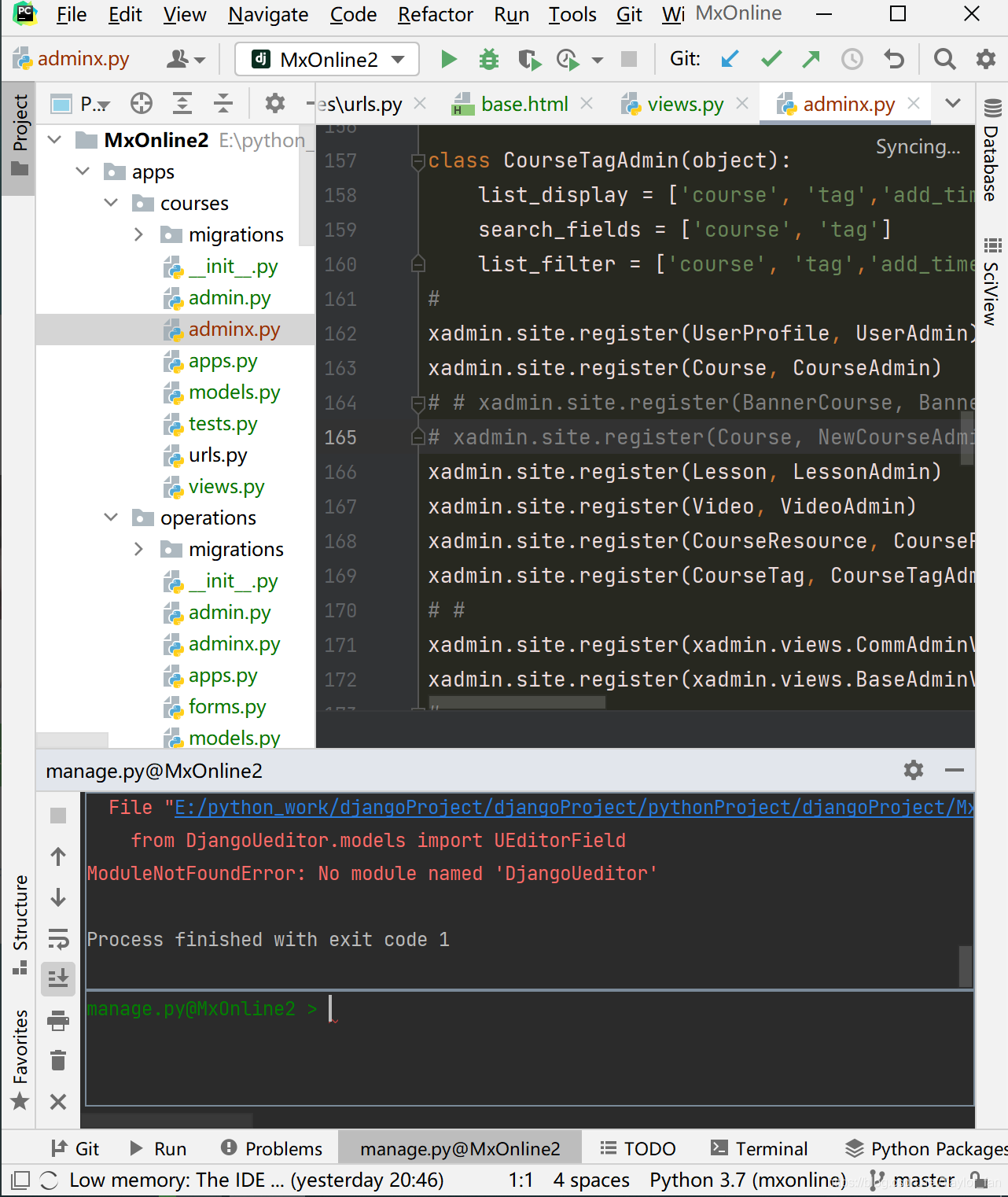Toggle scroll to end in console
Viewport: 1008px width, 1197px height.
58,978
